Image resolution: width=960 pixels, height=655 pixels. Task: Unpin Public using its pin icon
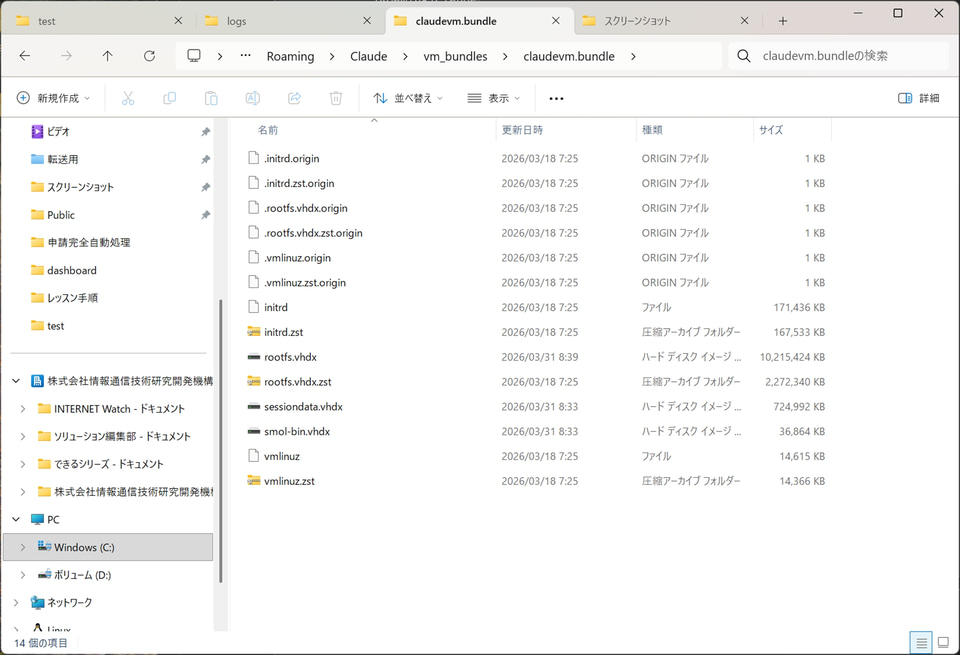[x=206, y=215]
